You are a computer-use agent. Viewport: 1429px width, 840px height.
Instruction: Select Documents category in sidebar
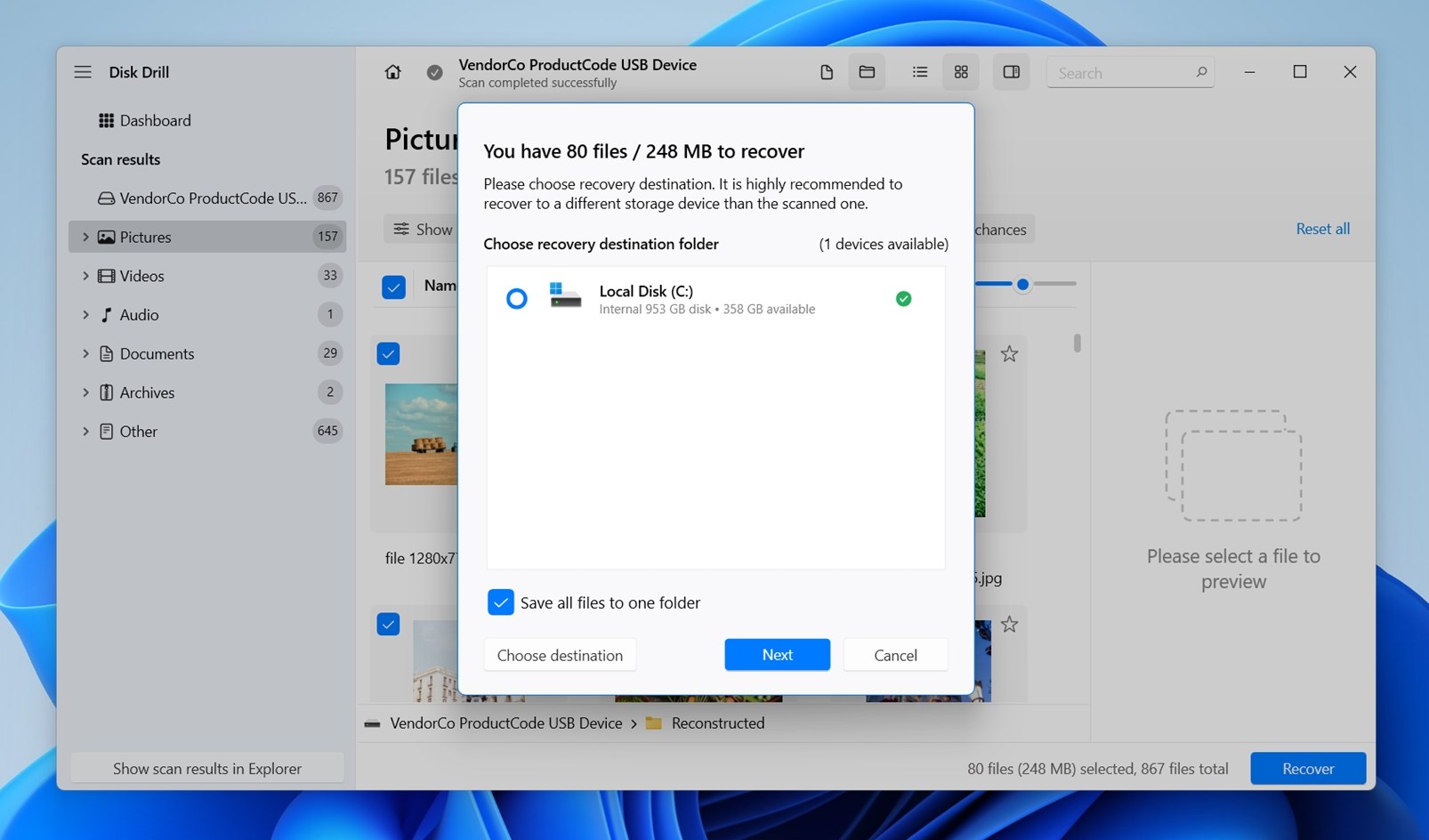pos(206,353)
